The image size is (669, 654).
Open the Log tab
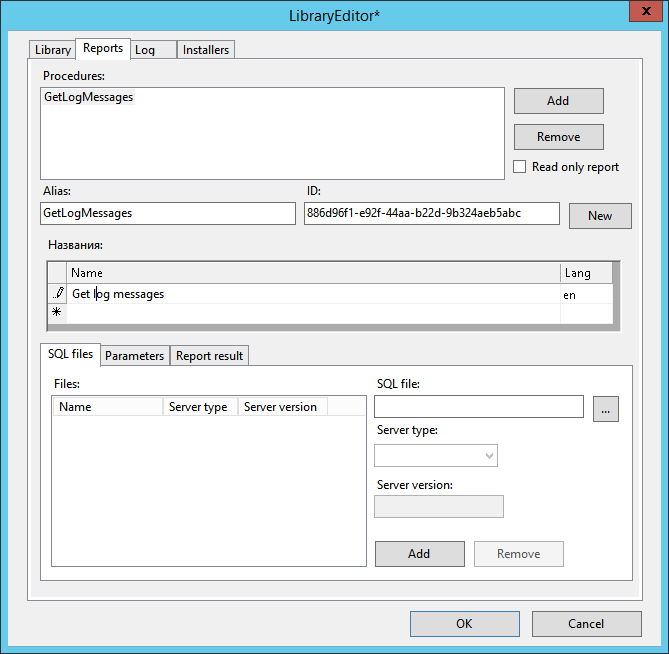(146, 49)
